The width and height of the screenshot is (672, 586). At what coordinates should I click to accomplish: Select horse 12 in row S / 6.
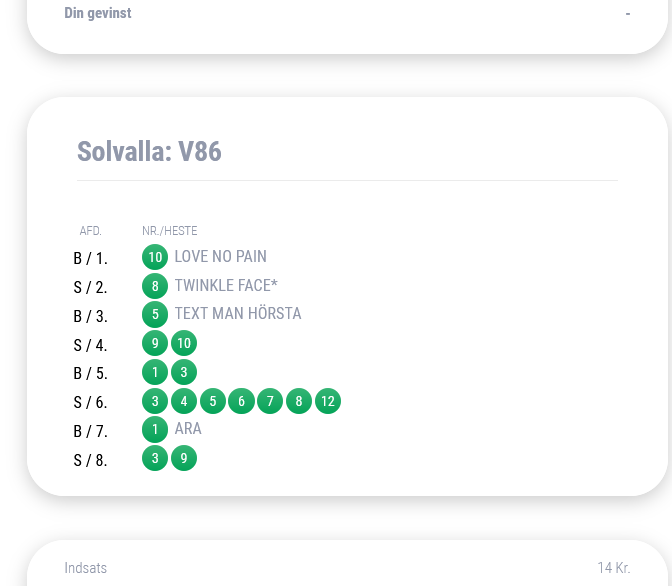click(x=328, y=401)
